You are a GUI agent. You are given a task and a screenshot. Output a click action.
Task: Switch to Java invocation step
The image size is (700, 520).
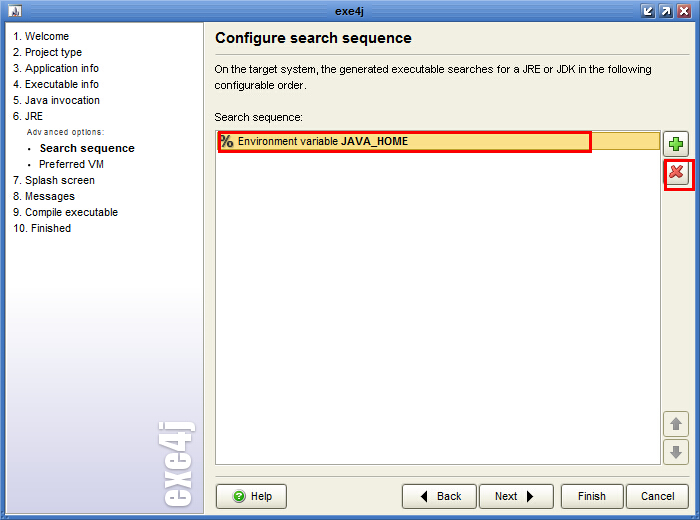56,100
